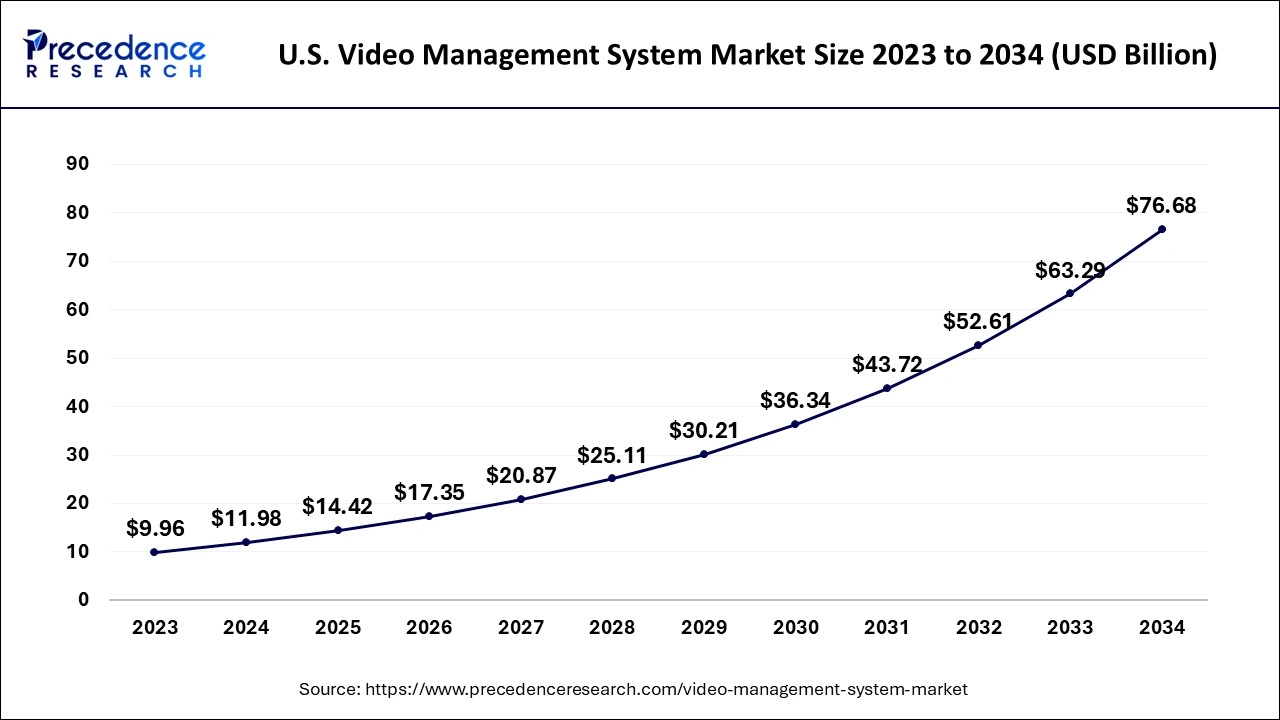1280x720 pixels.
Task: Click the $36.34 data label
Action: pos(795,401)
